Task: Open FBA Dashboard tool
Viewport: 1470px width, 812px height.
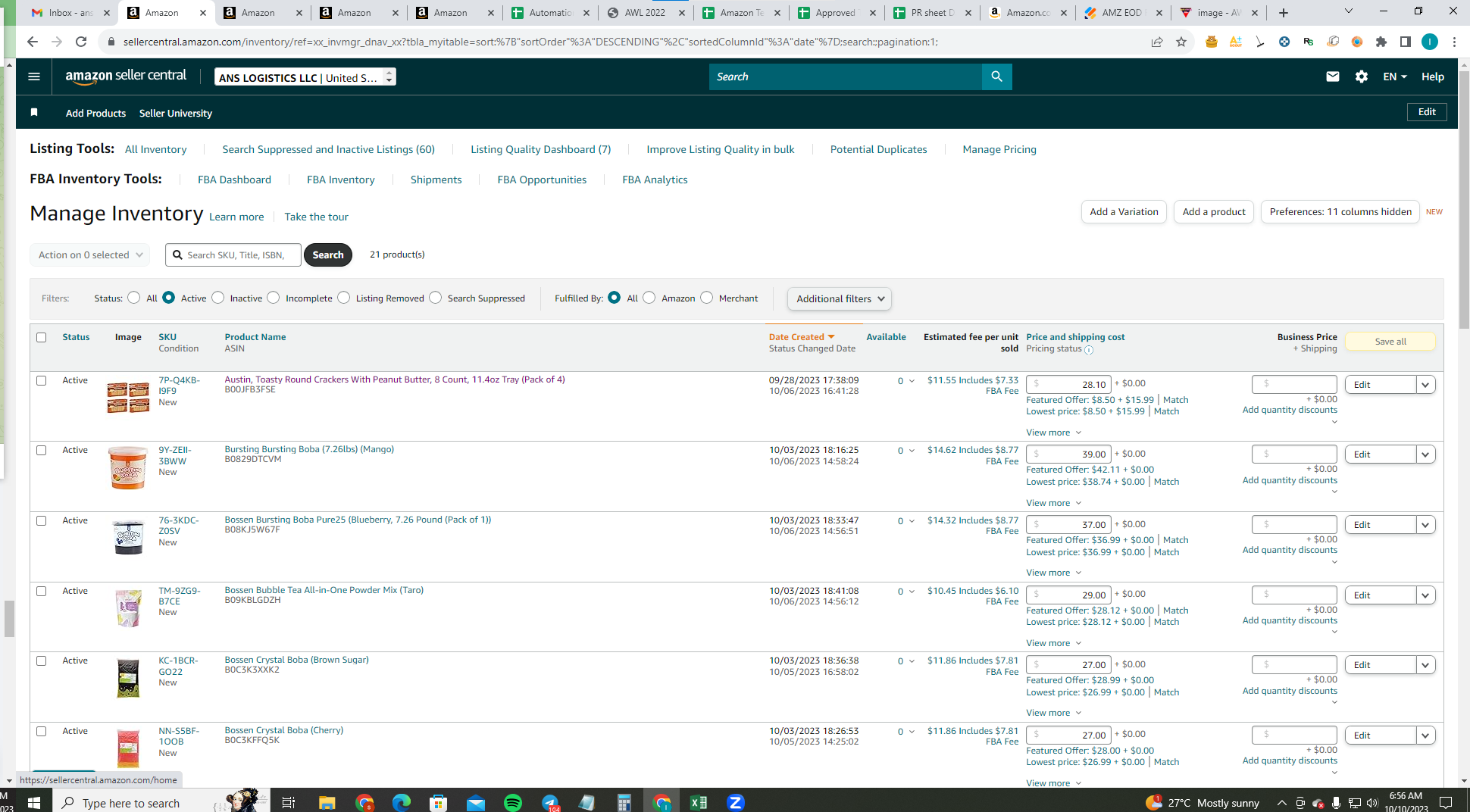Action: tap(234, 180)
